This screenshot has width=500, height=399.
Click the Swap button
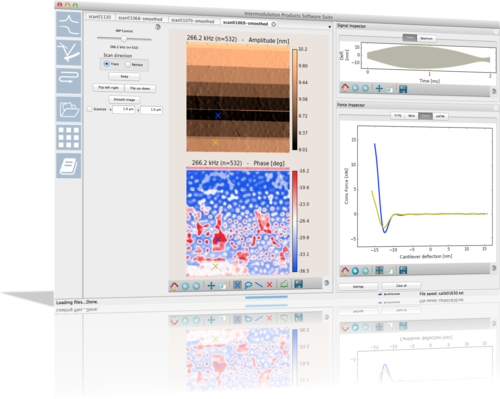124,76
